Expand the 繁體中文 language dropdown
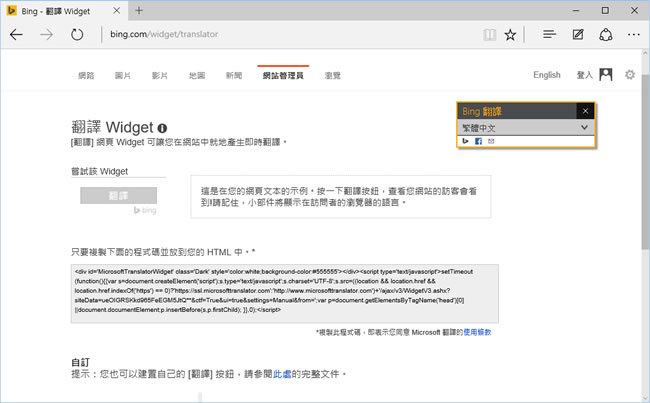Screen dimensions: 650x403 (x=585, y=127)
